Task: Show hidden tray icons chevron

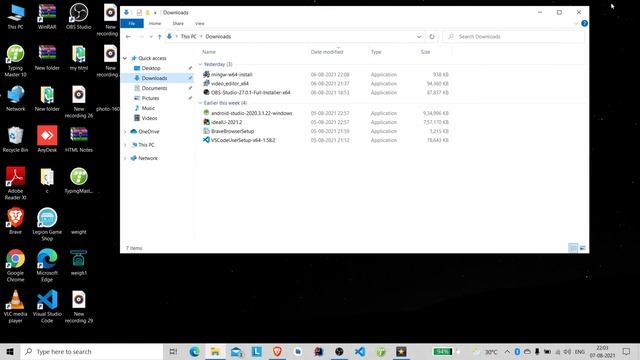Action: [507, 351]
